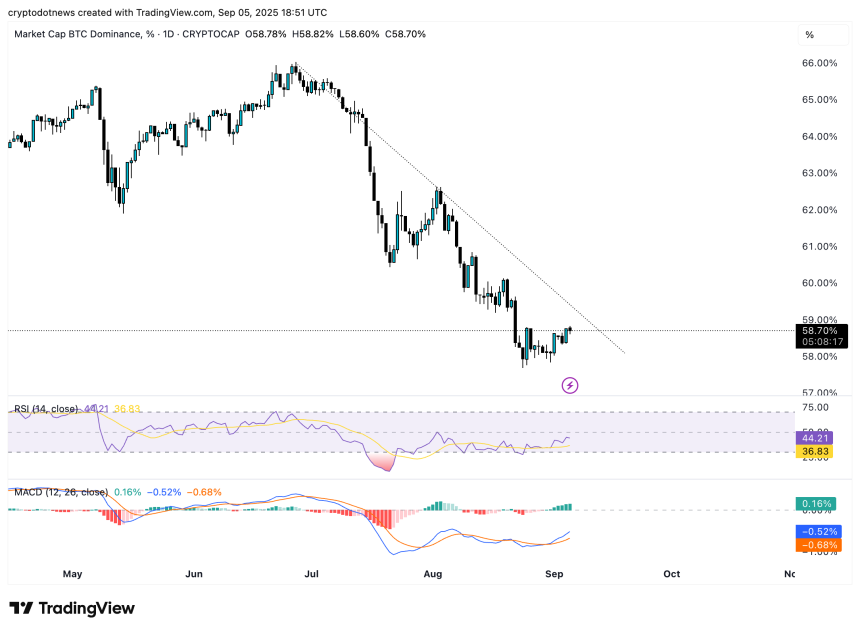Click the purple lightning bolt event icon
This screenshot has width=860, height=632.
click(x=569, y=384)
